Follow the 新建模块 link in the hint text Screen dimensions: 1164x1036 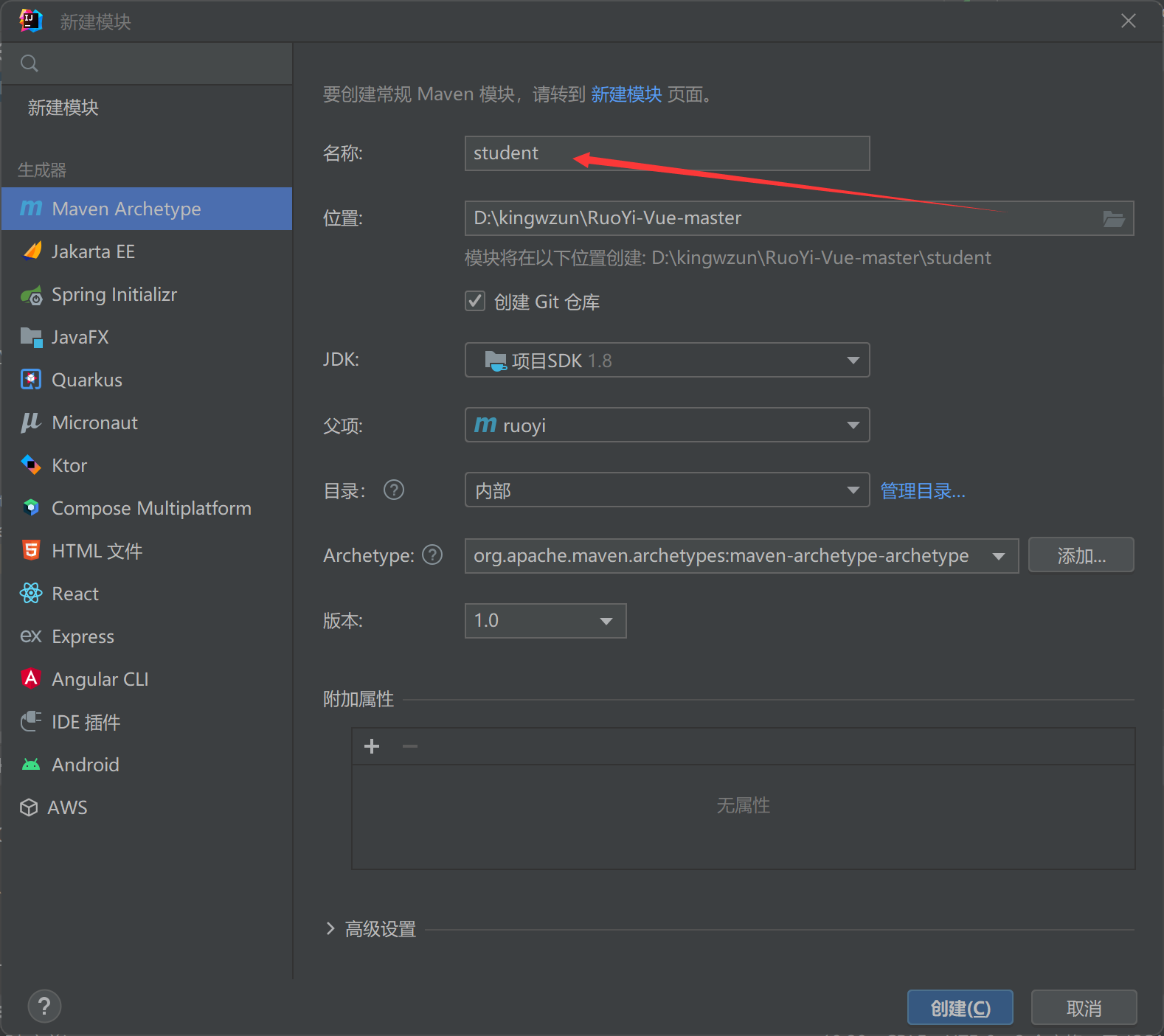click(x=626, y=94)
